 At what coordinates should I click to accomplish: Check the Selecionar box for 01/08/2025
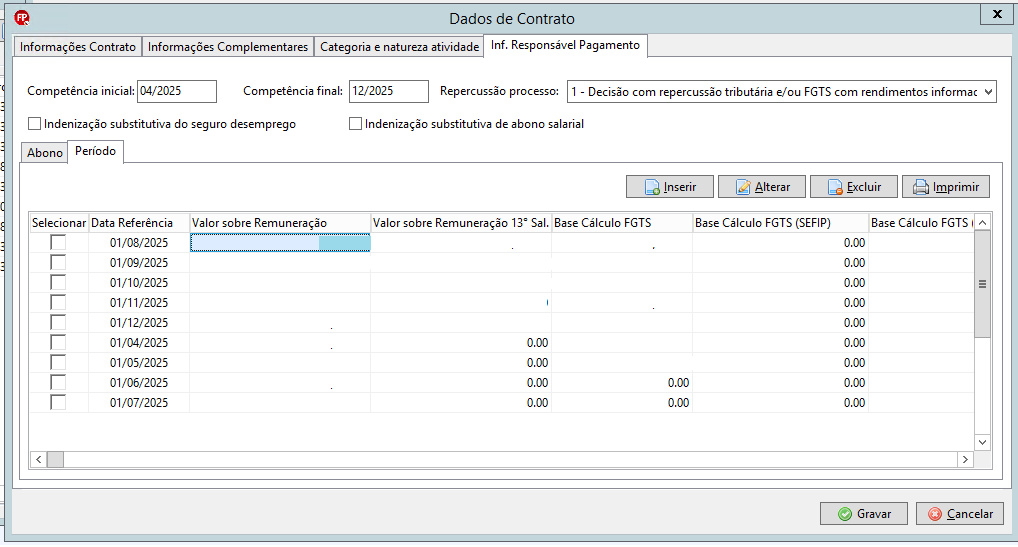[58, 243]
